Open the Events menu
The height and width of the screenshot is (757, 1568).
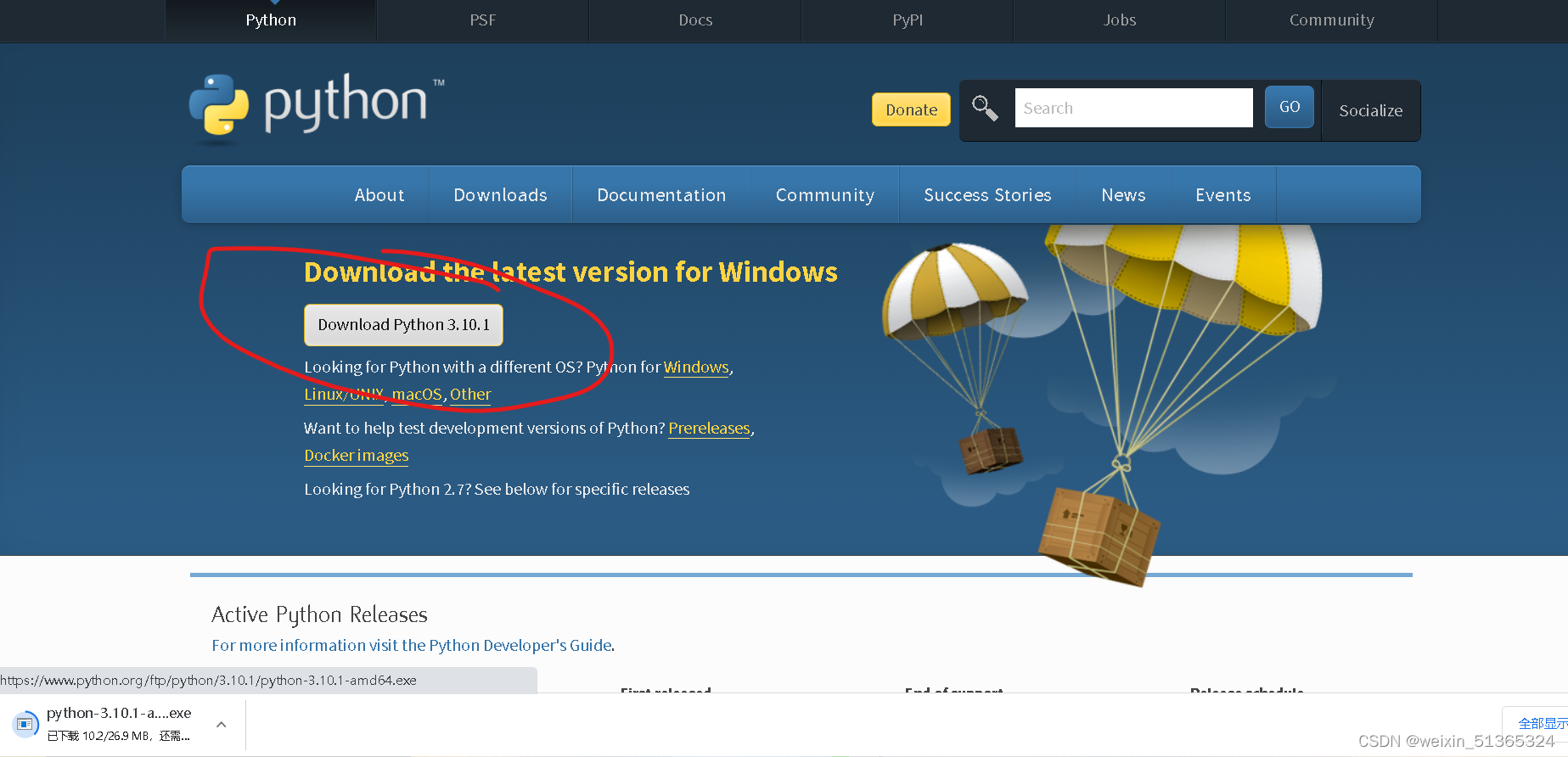[x=1223, y=195]
